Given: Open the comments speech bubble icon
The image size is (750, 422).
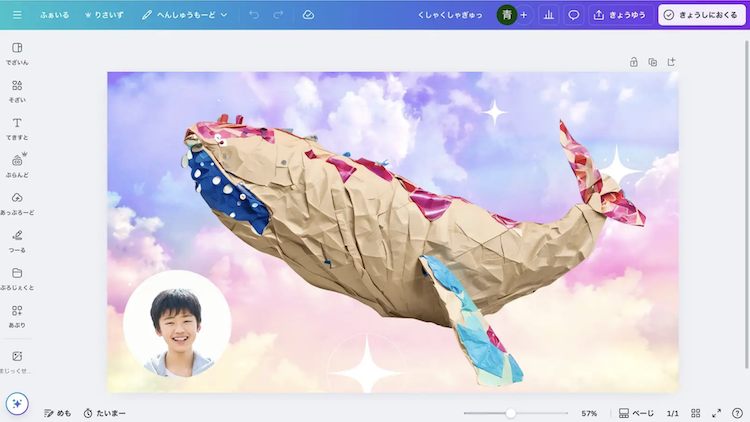Looking at the screenshot, I should [x=574, y=15].
